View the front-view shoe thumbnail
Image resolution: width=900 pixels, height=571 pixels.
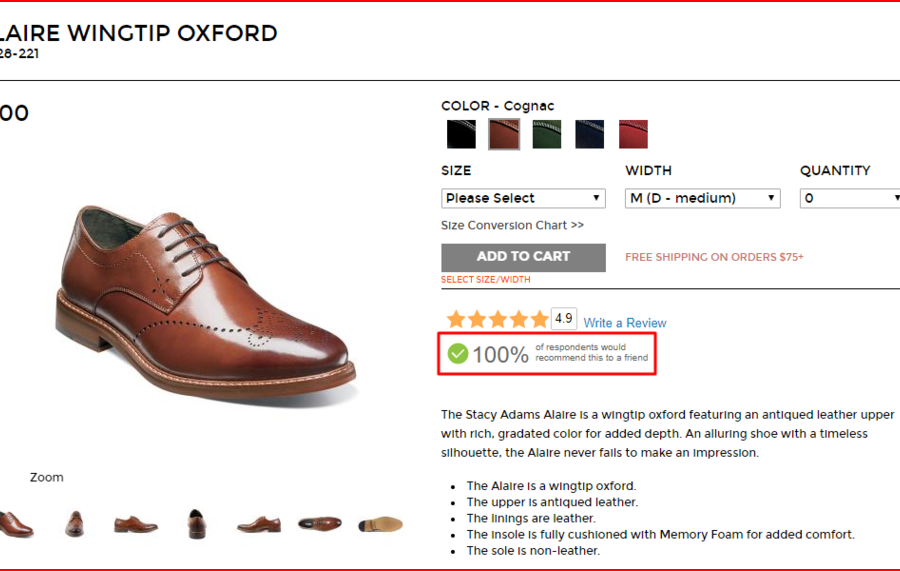click(x=75, y=523)
